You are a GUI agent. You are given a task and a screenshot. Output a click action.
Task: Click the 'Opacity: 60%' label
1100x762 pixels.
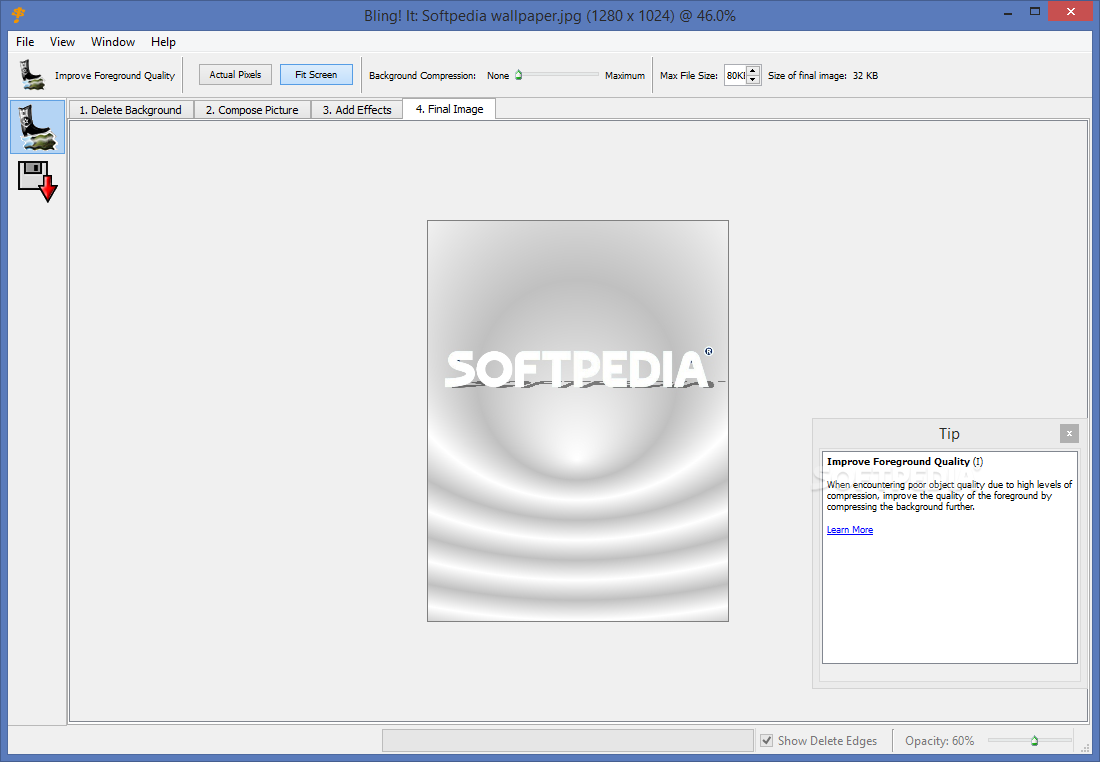[939, 741]
